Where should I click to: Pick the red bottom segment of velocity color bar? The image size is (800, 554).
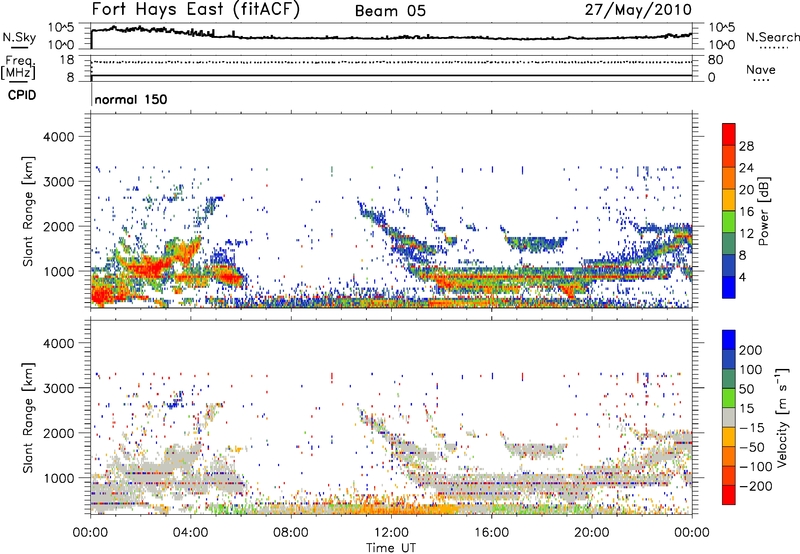pos(729,495)
